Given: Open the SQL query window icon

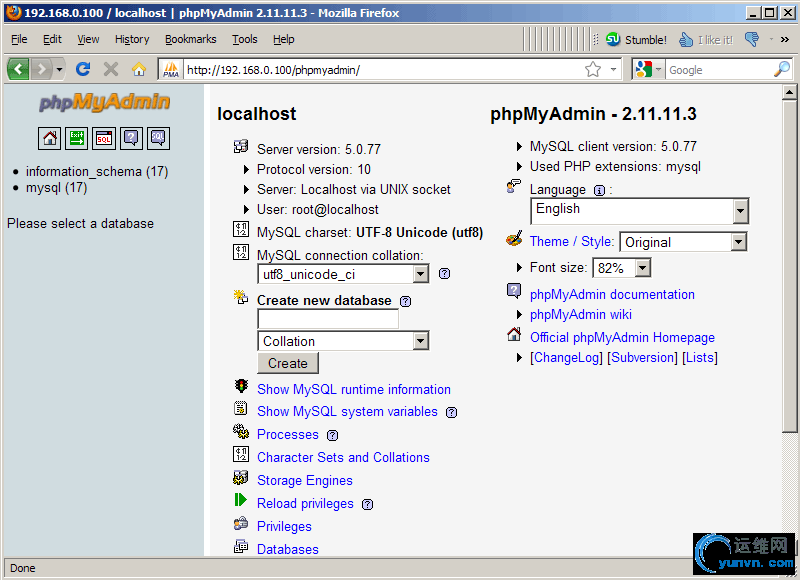Looking at the screenshot, I should click(104, 138).
